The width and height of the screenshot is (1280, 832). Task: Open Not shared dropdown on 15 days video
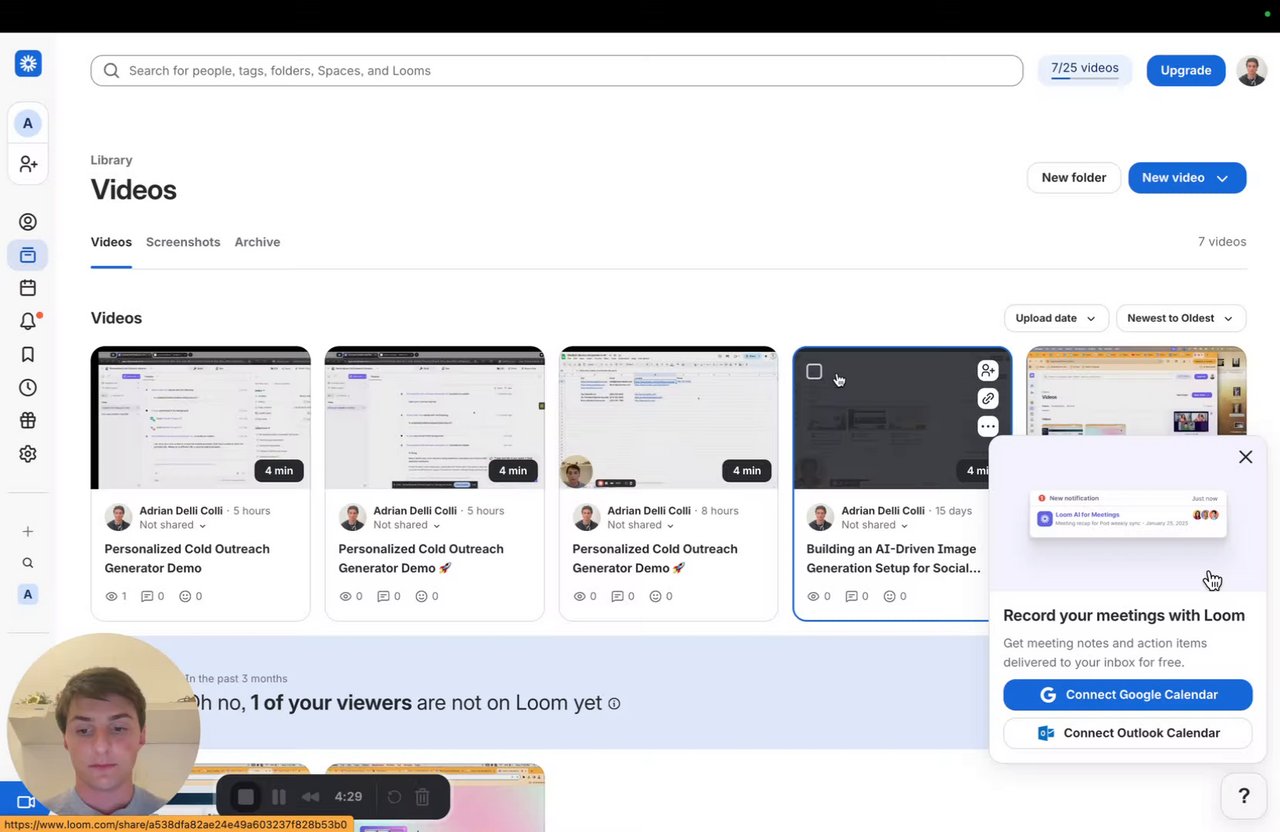[877, 525]
